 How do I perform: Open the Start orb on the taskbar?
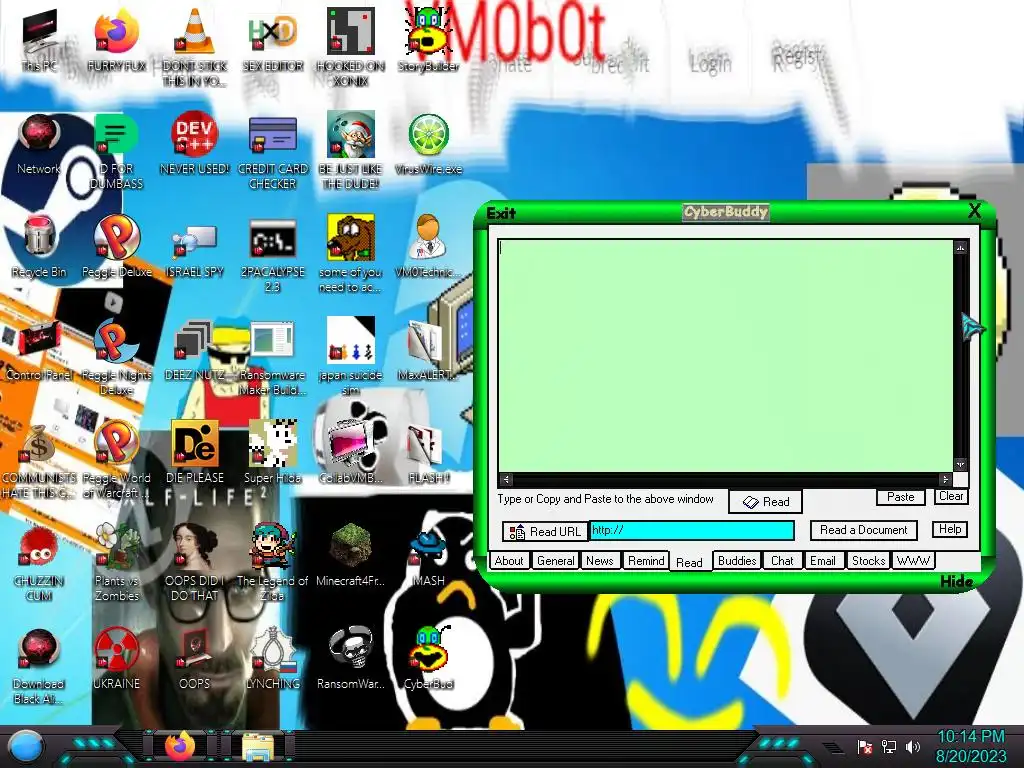tap(25, 746)
